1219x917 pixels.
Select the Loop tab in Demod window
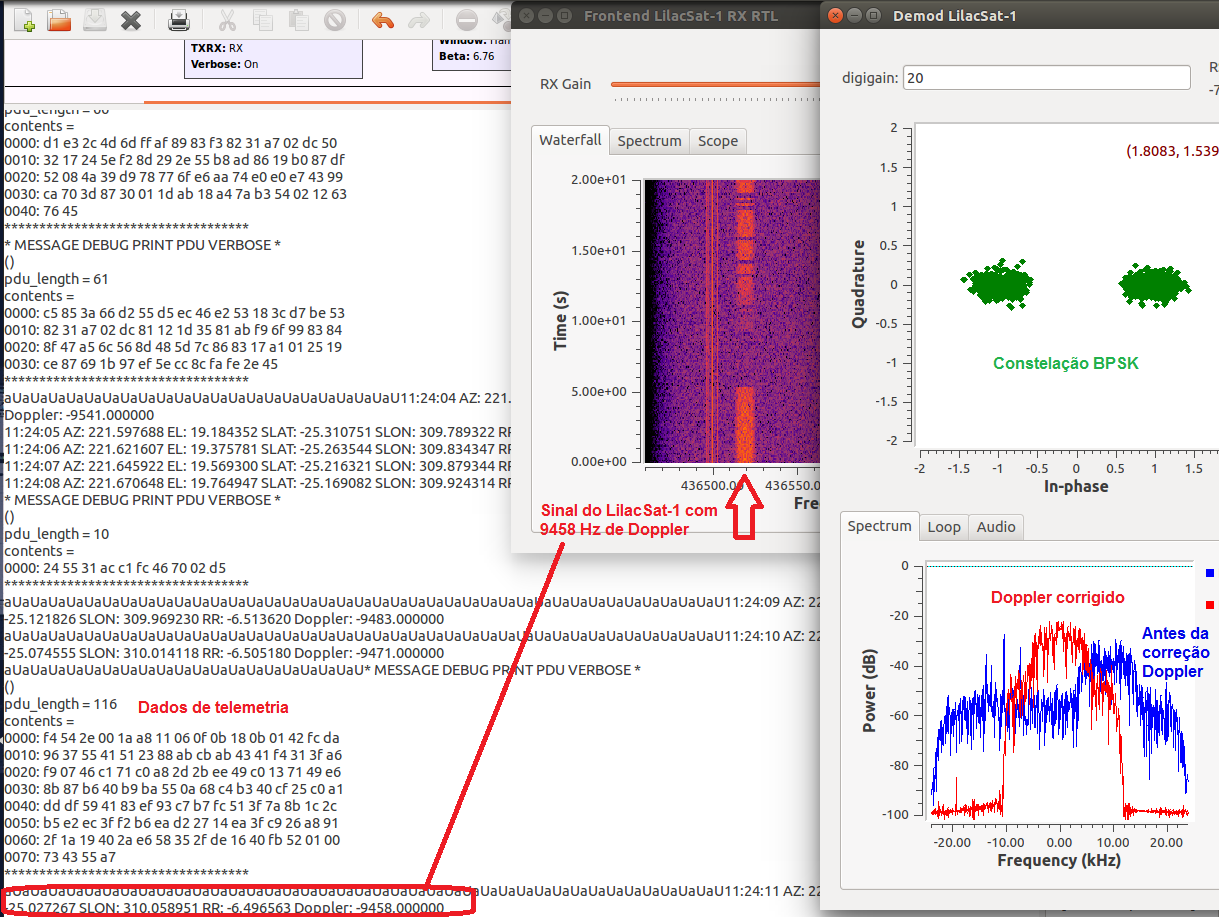(x=943, y=527)
